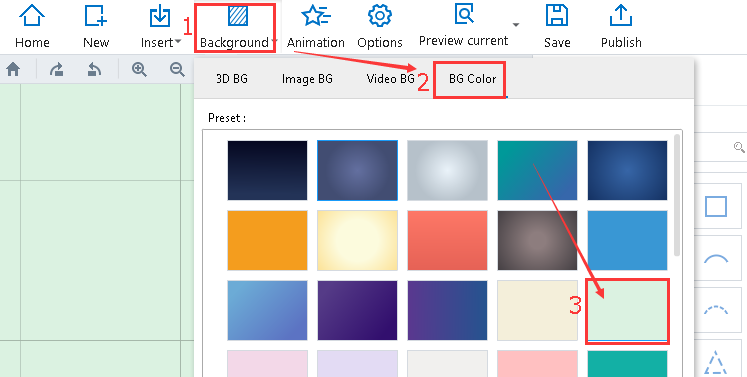Viewport: 747px width, 377px height.
Task: Pick the dark navy gradient preset
Action: [x=267, y=170]
